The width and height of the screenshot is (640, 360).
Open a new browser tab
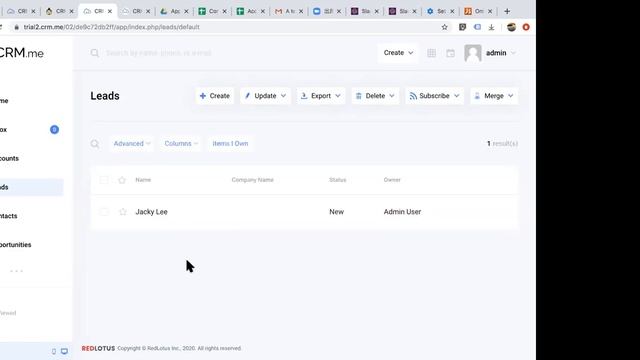click(507, 11)
